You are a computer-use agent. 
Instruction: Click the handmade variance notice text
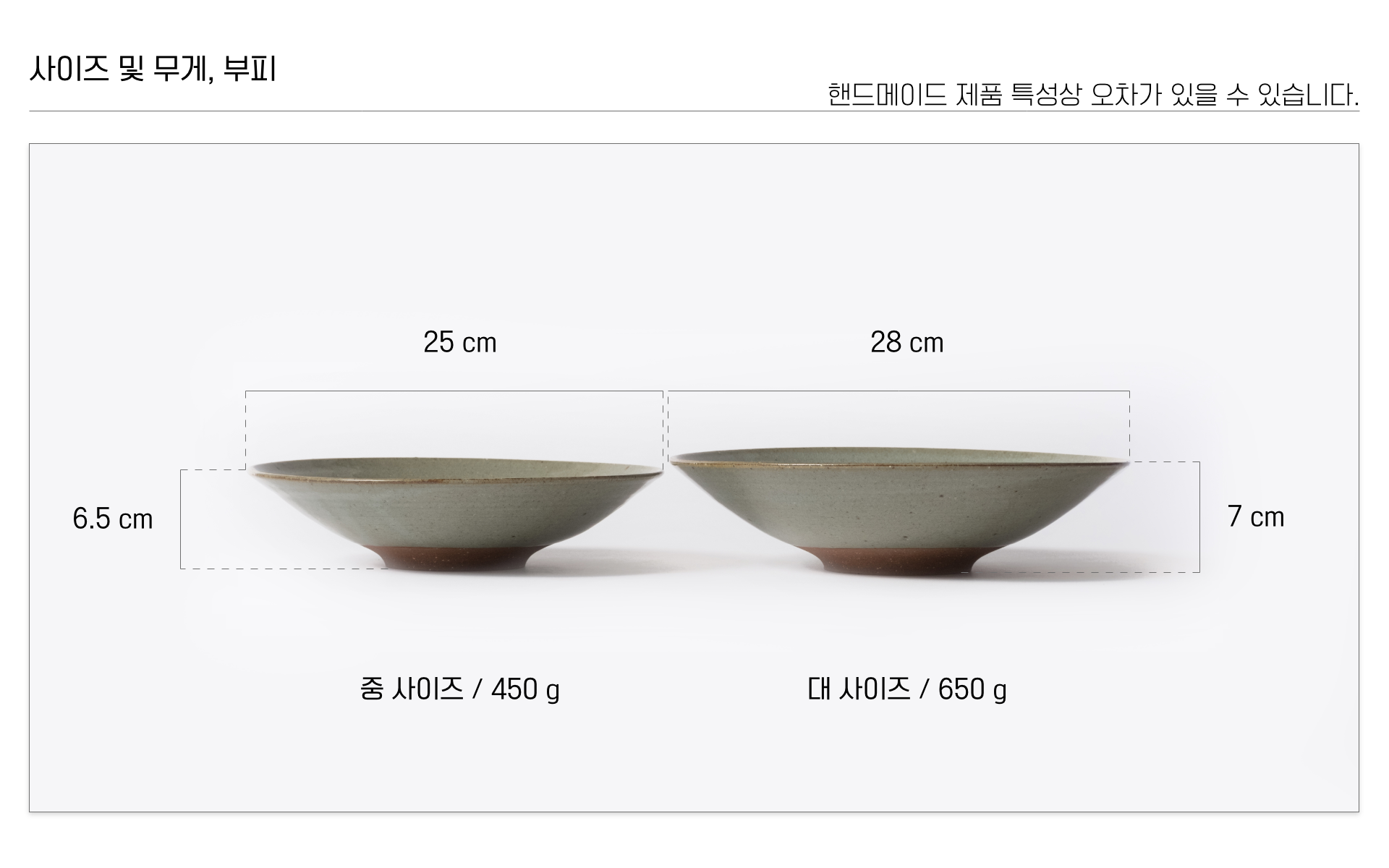[1092, 95]
